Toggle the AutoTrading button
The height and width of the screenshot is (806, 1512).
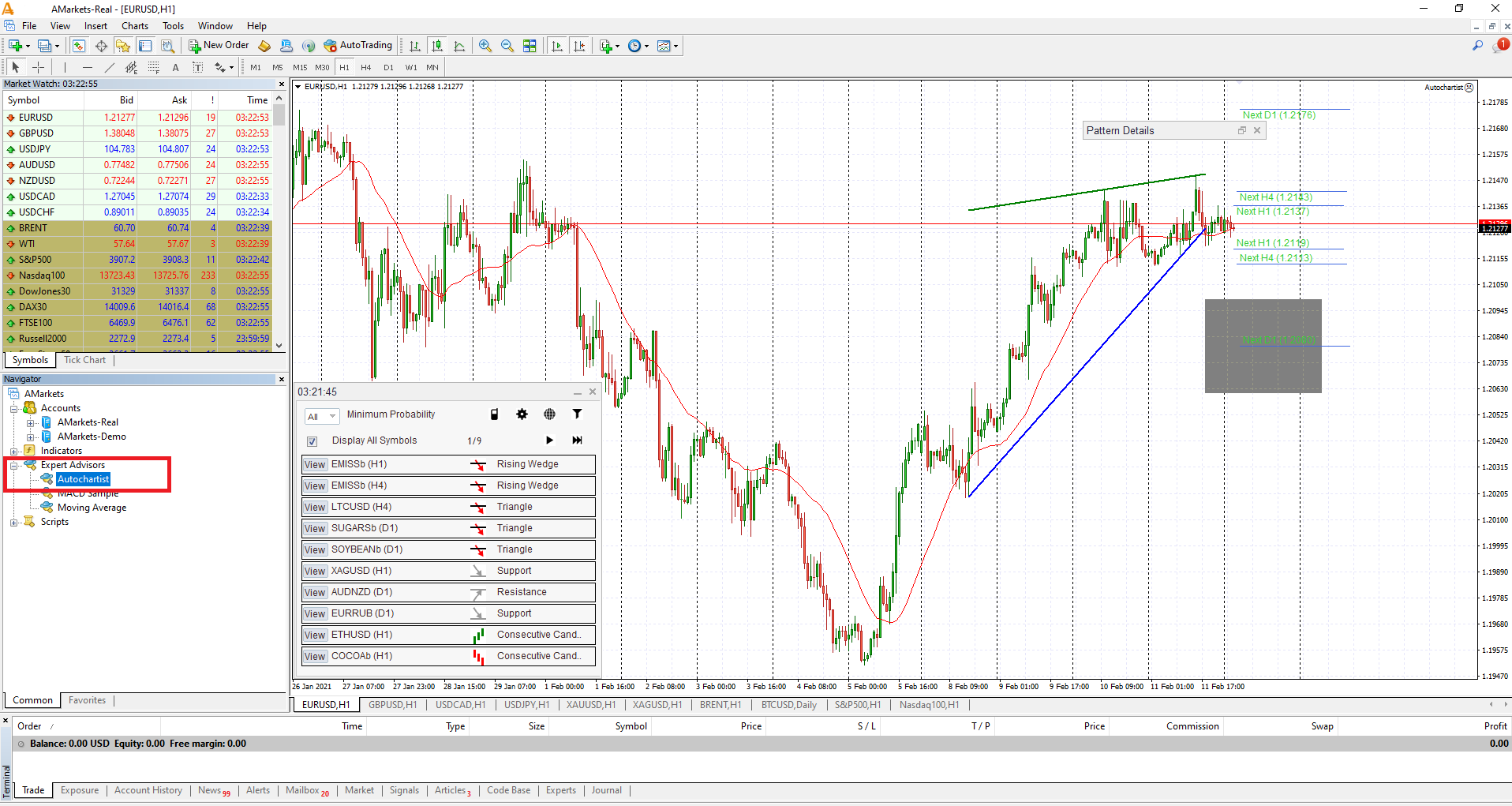click(357, 46)
